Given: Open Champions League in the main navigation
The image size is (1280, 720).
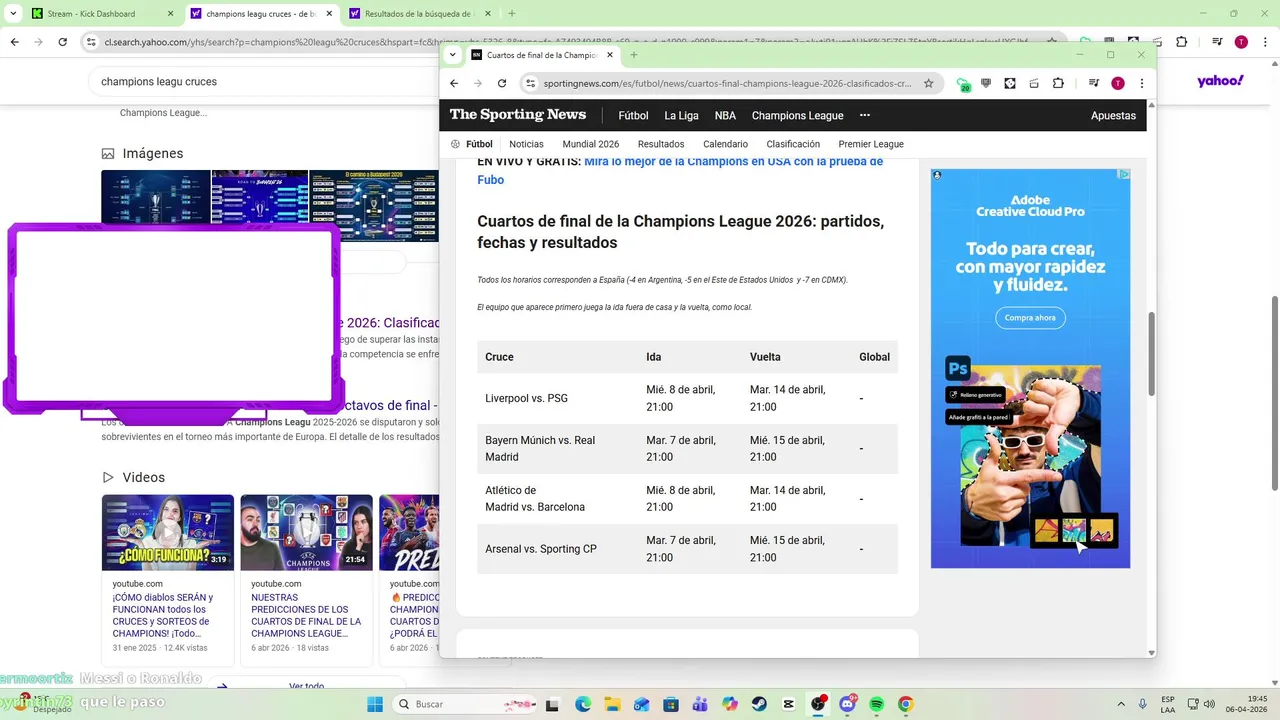Looking at the screenshot, I should [x=797, y=116].
